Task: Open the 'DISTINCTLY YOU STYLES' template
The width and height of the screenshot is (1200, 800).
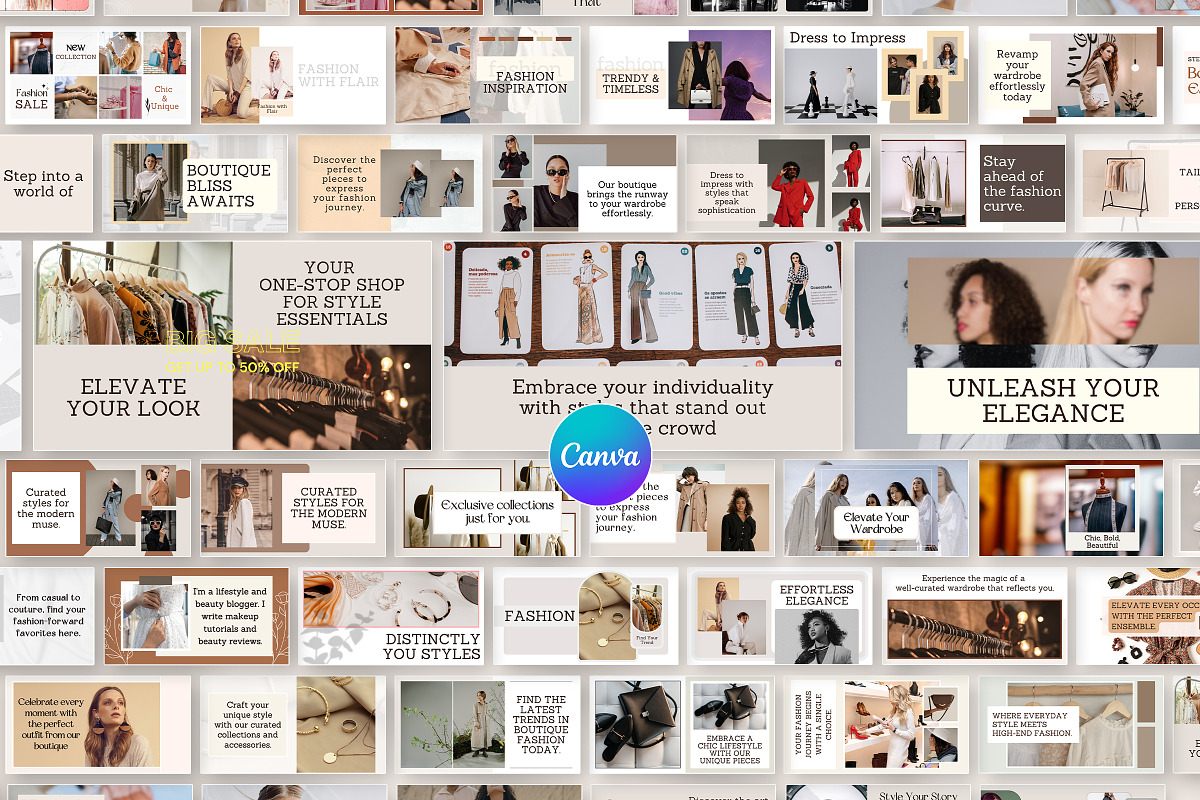Action: (x=391, y=616)
